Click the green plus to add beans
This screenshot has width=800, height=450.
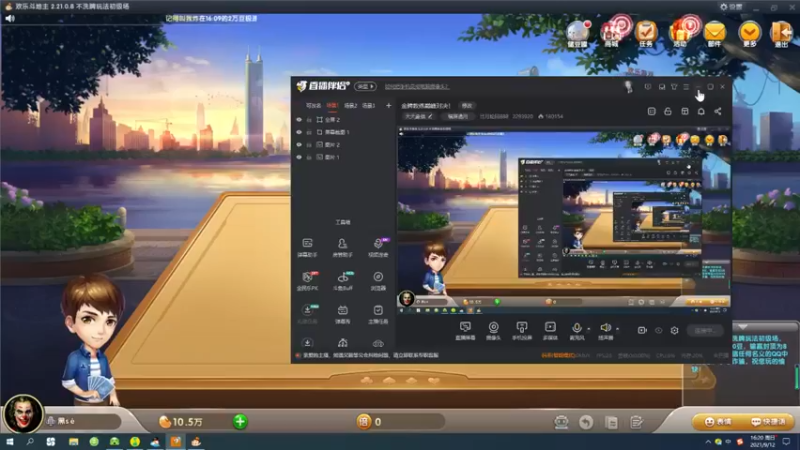[240, 422]
